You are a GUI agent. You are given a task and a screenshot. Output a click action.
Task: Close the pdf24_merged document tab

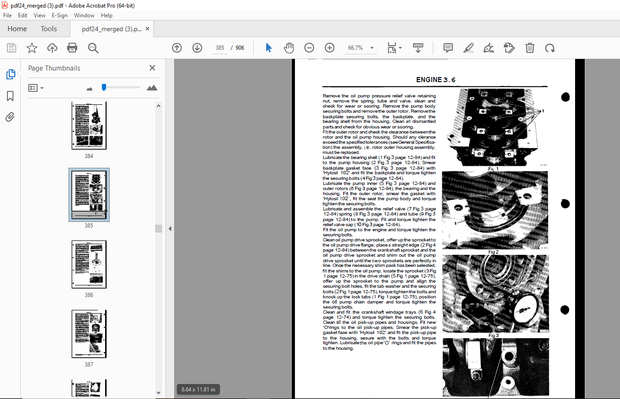147,28
